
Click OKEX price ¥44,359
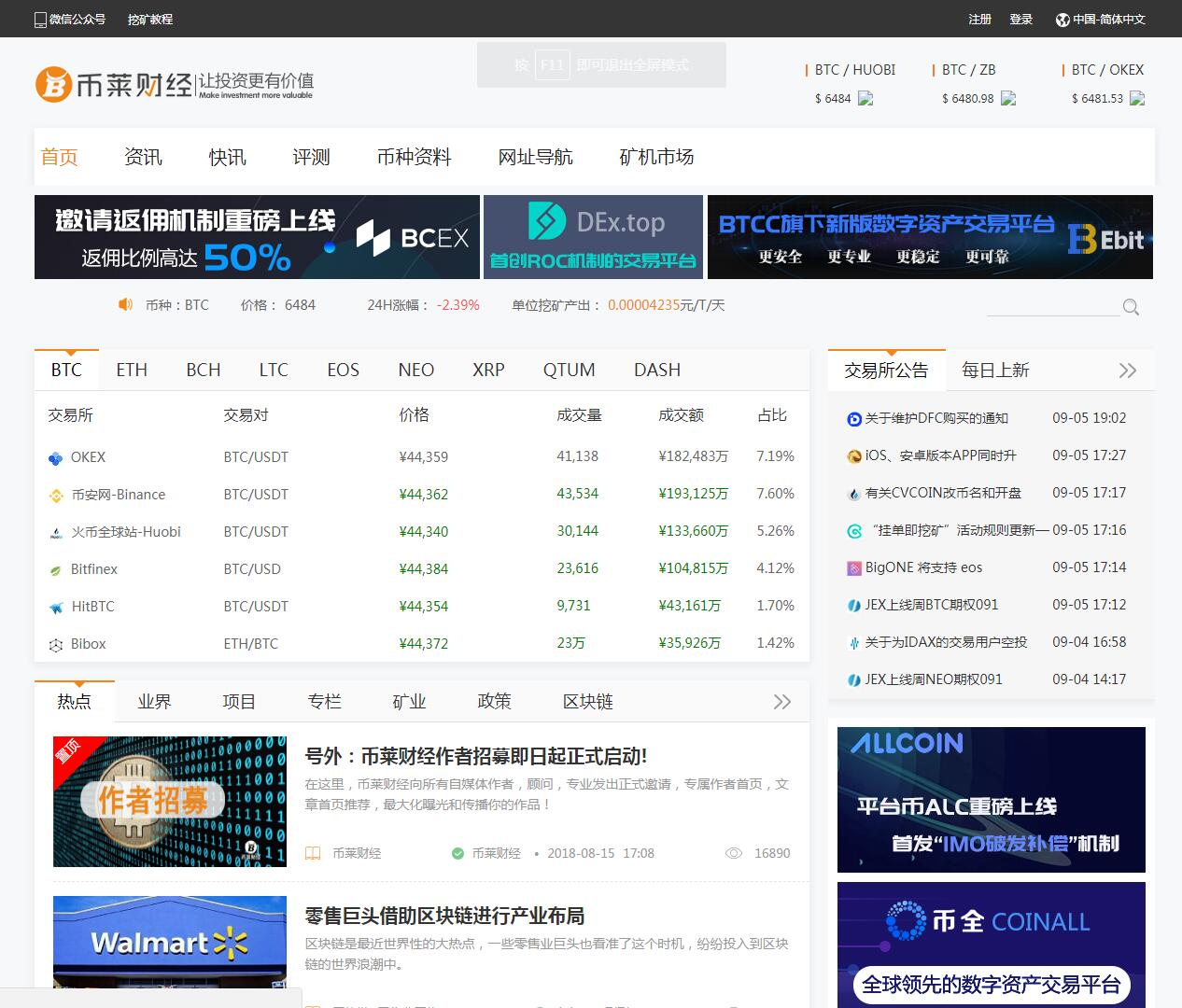pos(424,456)
